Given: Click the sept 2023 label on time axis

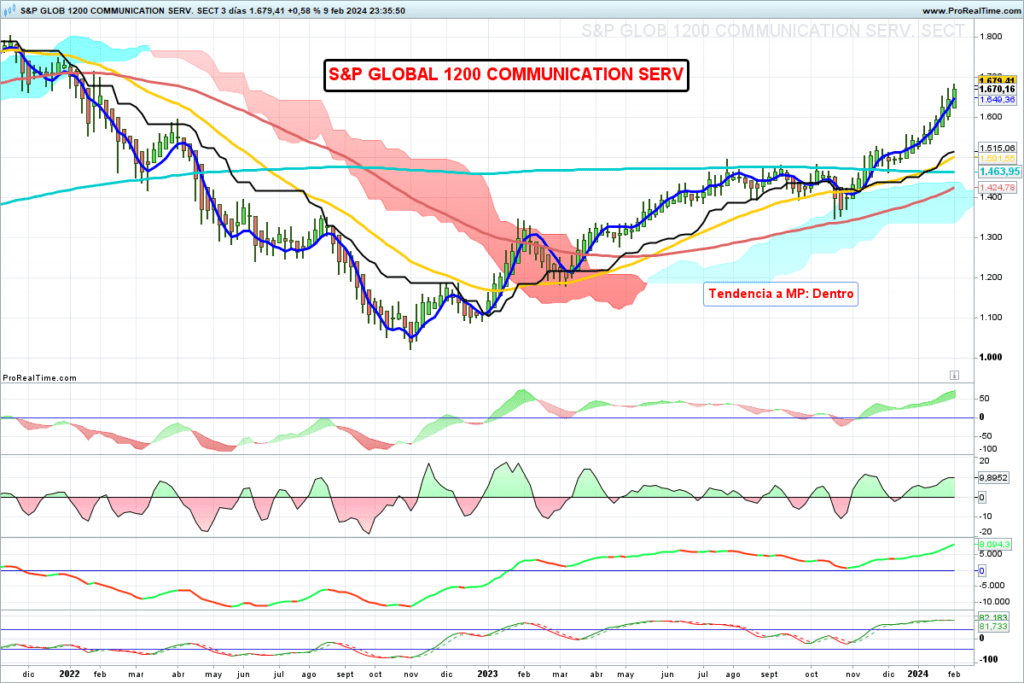Looking at the screenshot, I should pos(769,675).
